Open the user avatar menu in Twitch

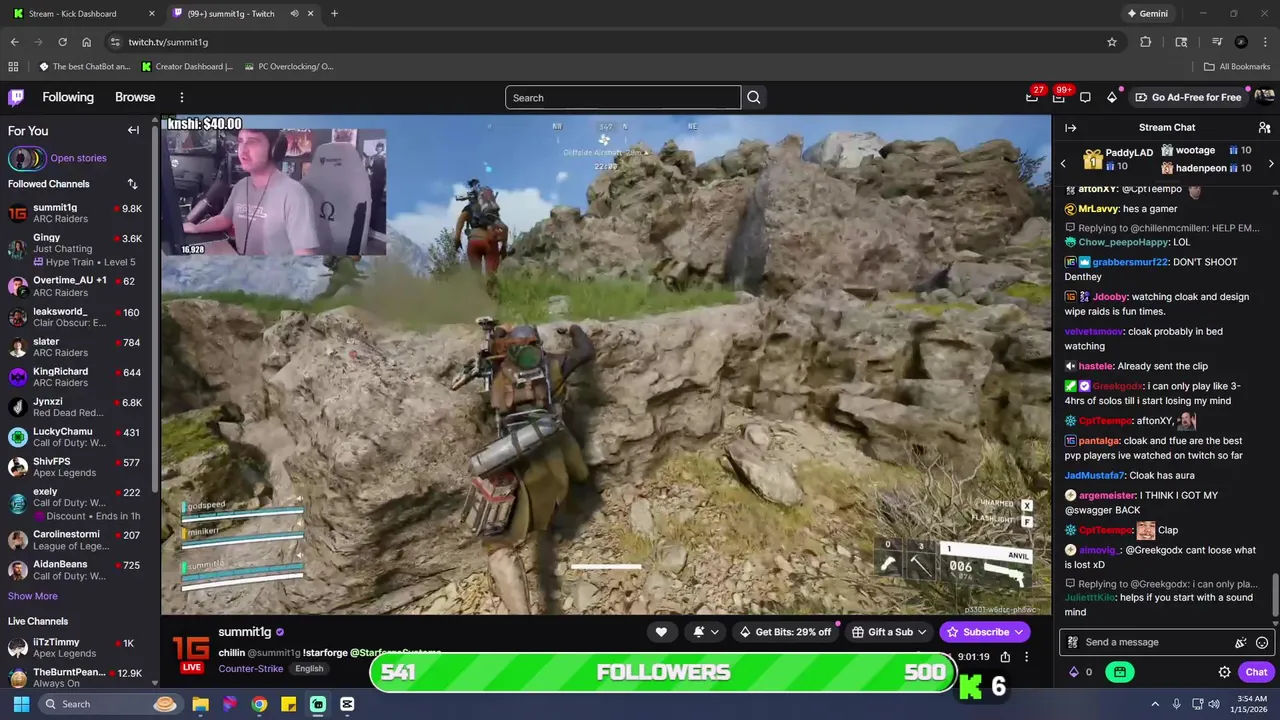click(x=1264, y=97)
